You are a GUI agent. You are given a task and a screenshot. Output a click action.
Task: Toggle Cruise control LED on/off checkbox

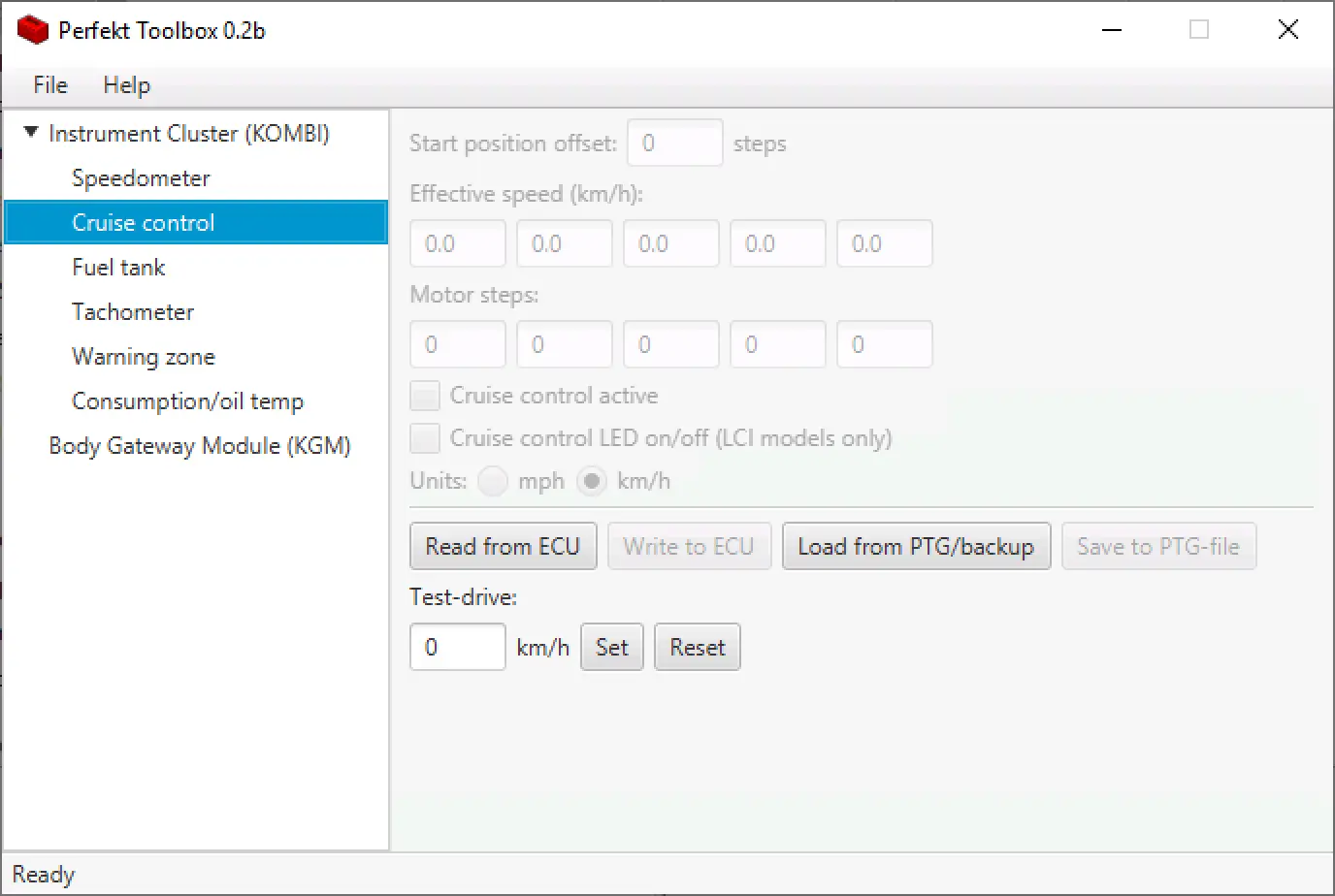click(x=425, y=438)
